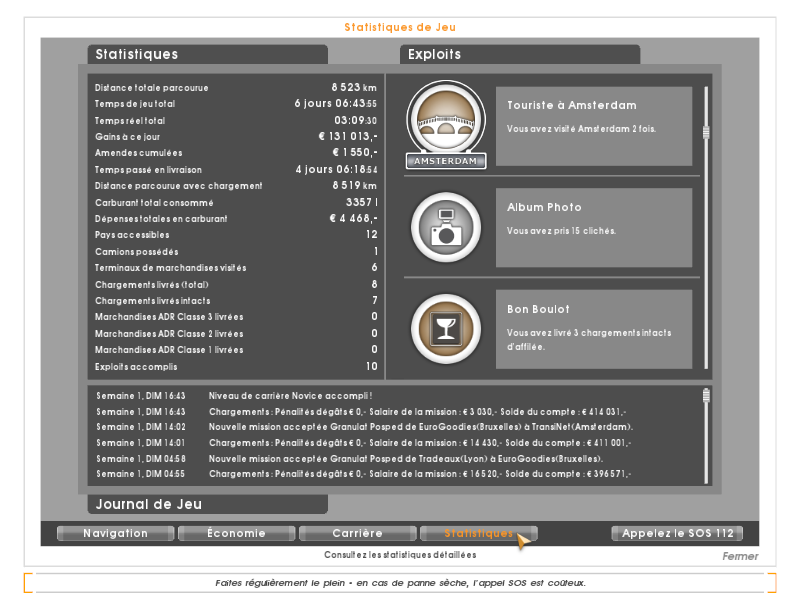Image resolution: width=800 pixels, height=600 pixels.
Task: Click the Album Photo camera badge
Action: pyautogui.click(x=446, y=227)
